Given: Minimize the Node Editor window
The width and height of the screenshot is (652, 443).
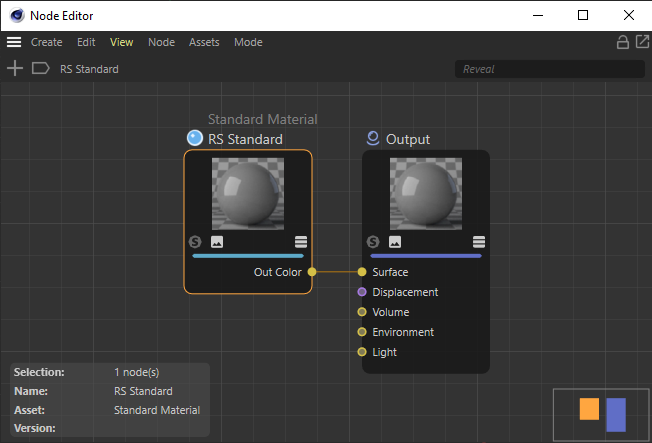Looking at the screenshot, I should (538, 15).
